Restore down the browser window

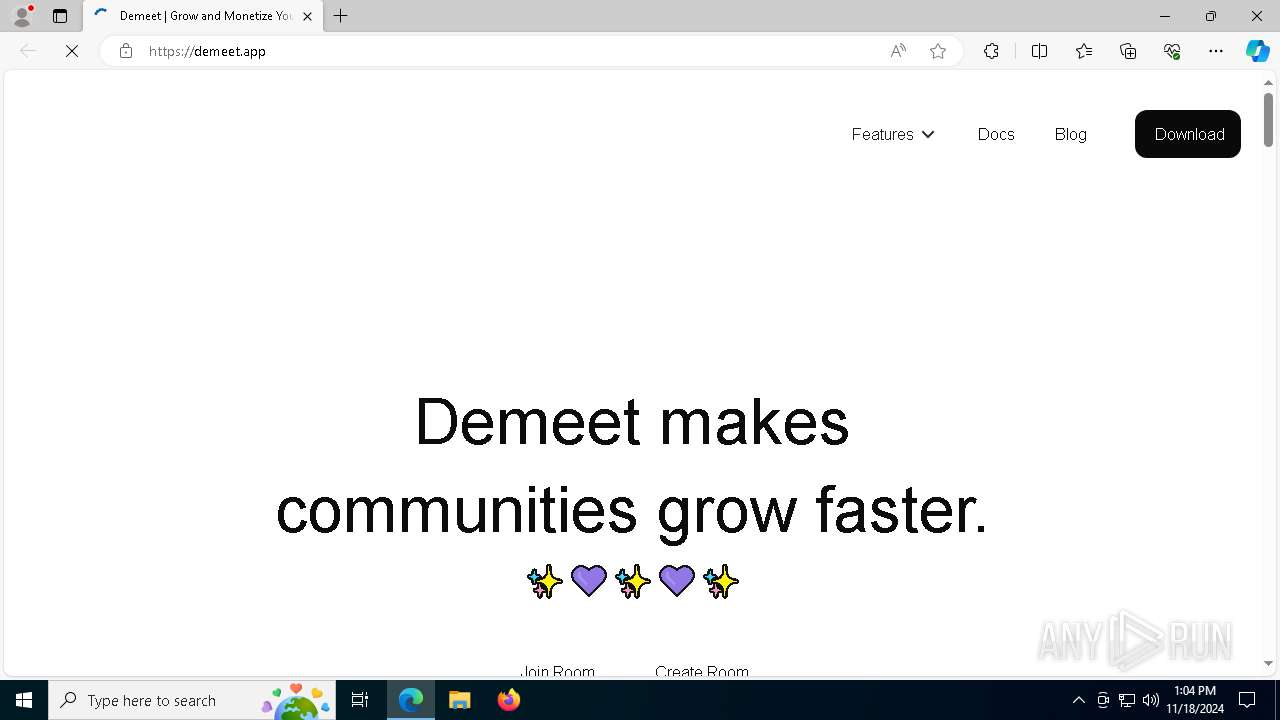coord(1211,16)
